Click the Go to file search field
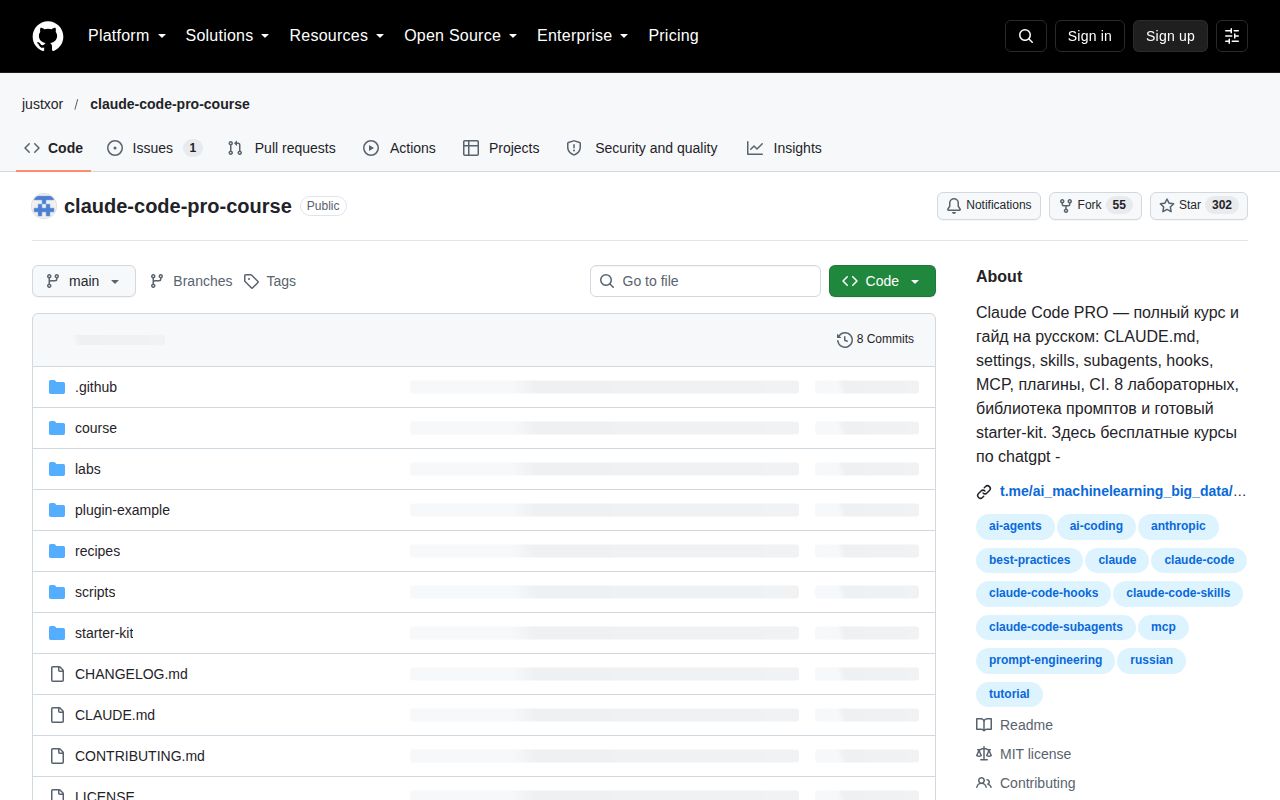Viewport: 1280px width, 800px height. click(x=705, y=281)
